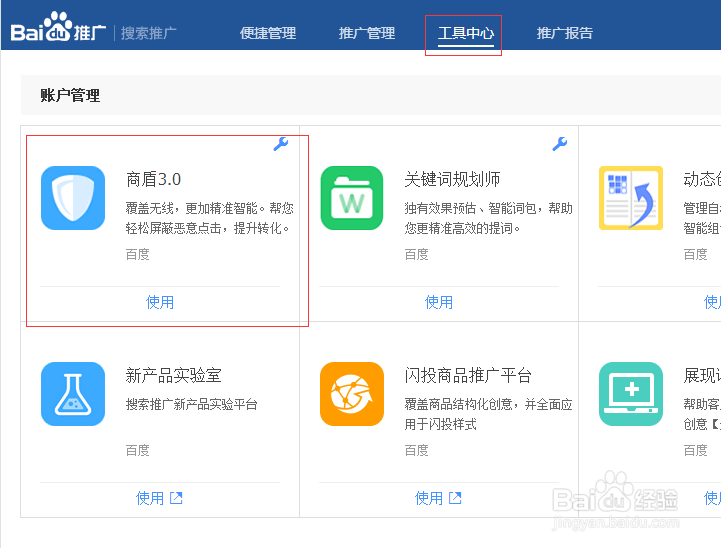
Task: Click the wrench icon on 关键词规划师 card
Action: (560, 144)
